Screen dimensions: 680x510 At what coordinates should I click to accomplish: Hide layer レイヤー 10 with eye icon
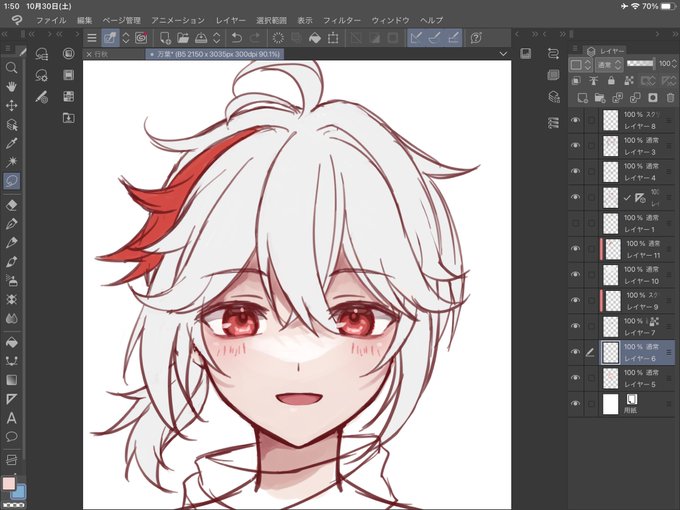[575, 274]
